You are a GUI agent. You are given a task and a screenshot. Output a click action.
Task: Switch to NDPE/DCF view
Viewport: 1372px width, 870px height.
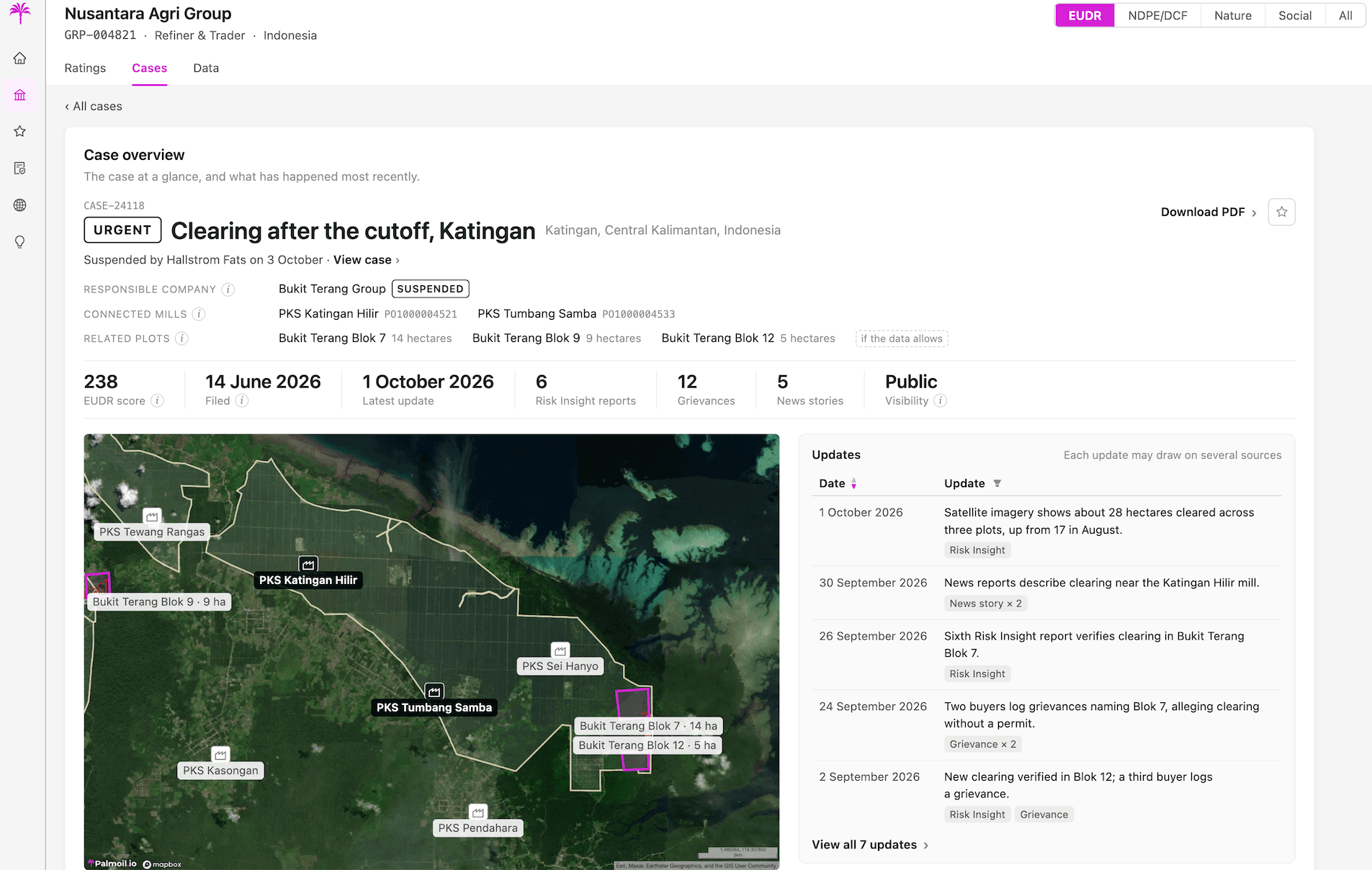(1157, 16)
